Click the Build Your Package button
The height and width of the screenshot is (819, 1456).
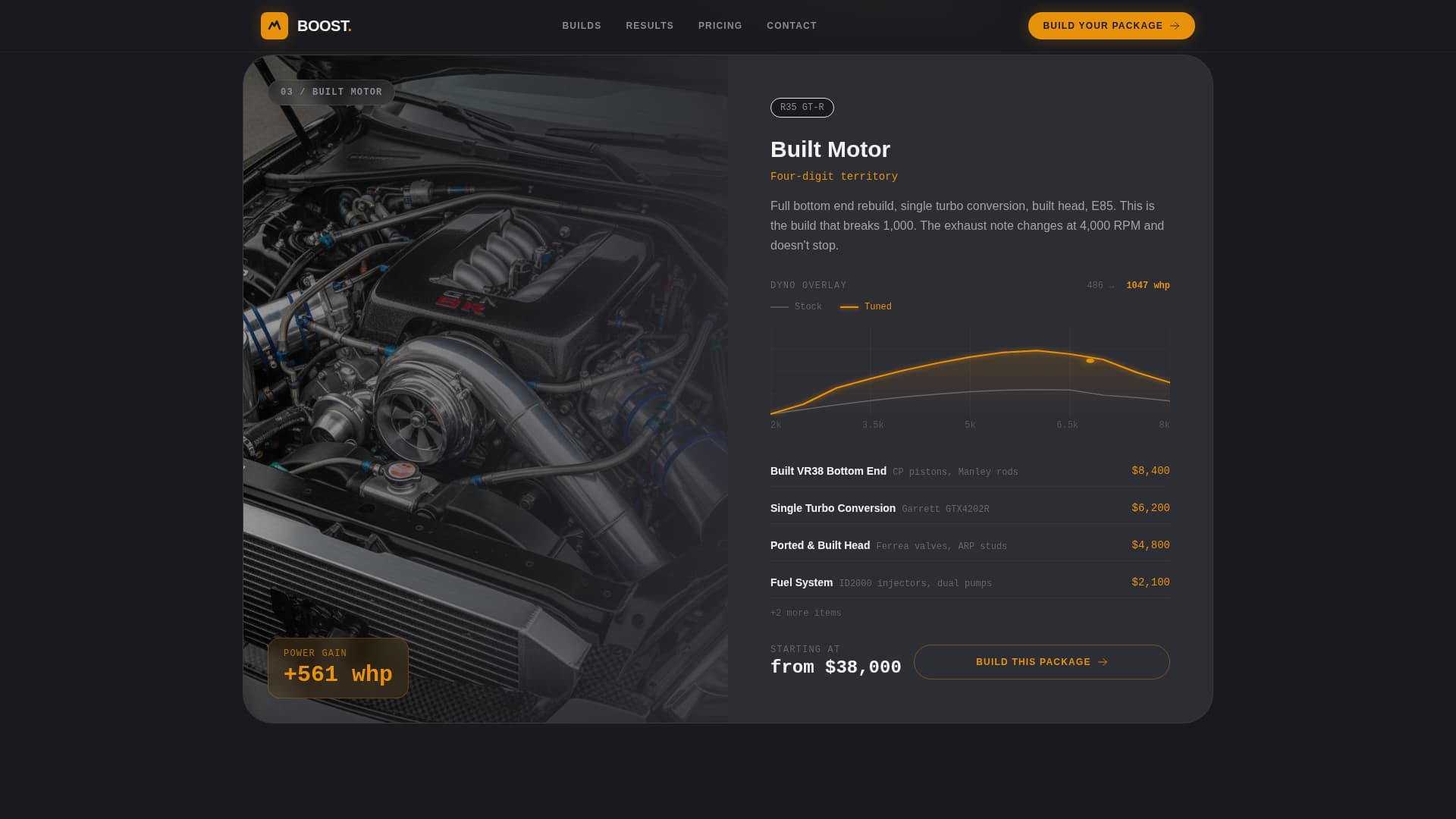coord(1112,26)
